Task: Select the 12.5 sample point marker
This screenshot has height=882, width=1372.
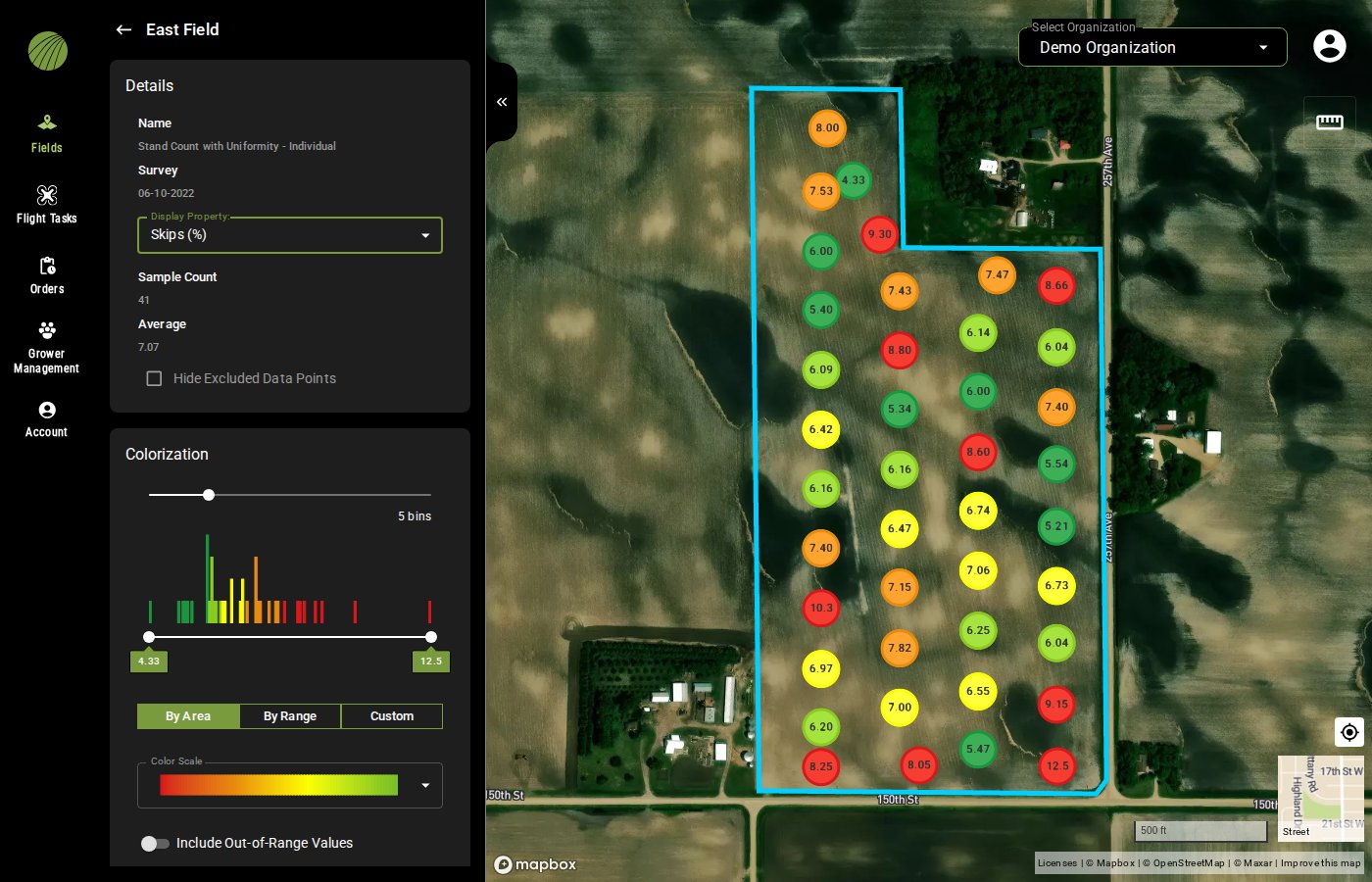Action: 1057,766
